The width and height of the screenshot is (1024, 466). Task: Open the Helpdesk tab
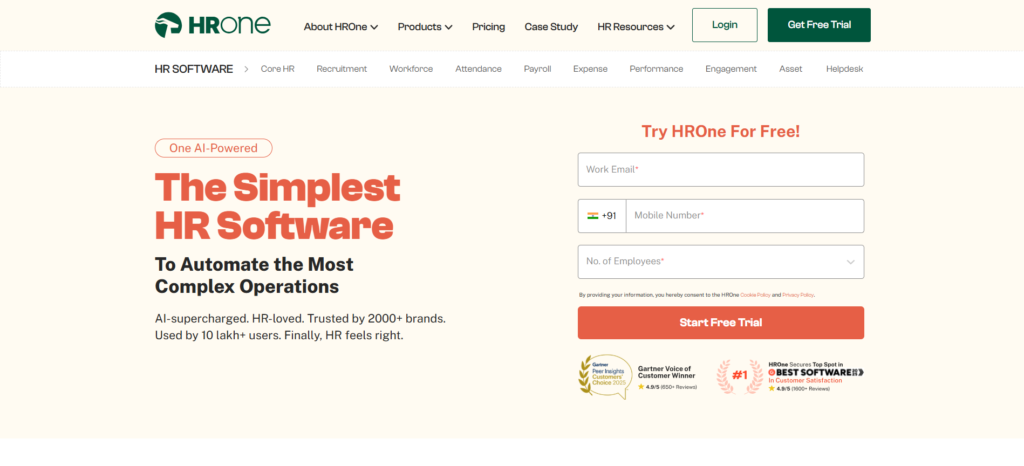844,69
